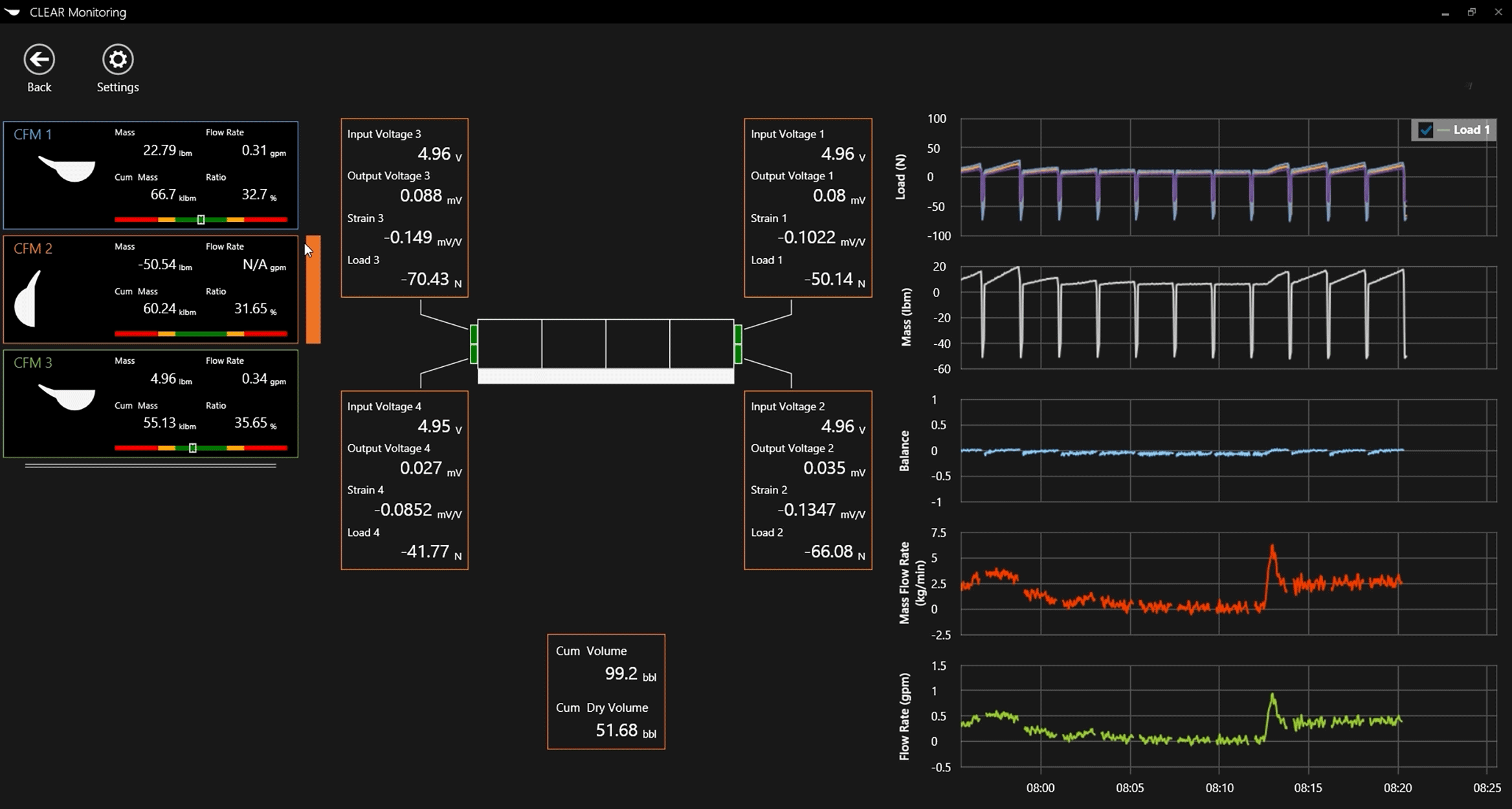Click the Settings button label

tap(117, 87)
